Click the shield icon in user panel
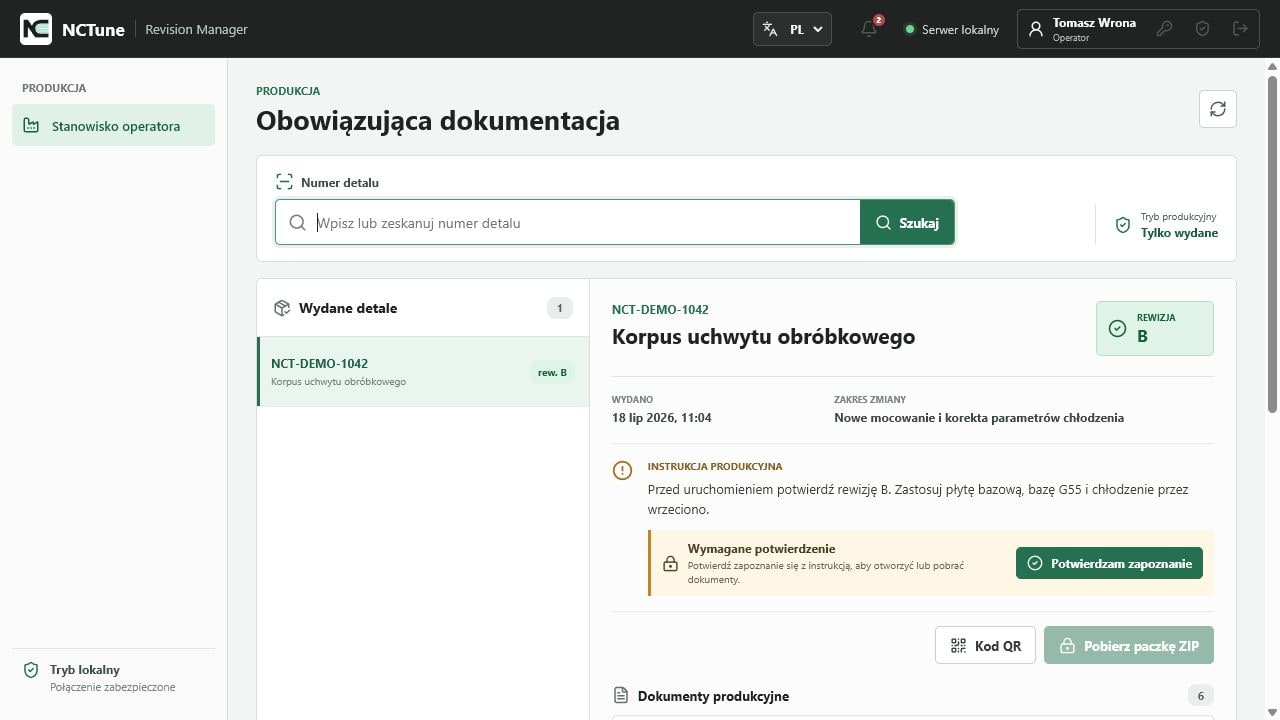The image size is (1280, 720). click(x=1202, y=29)
